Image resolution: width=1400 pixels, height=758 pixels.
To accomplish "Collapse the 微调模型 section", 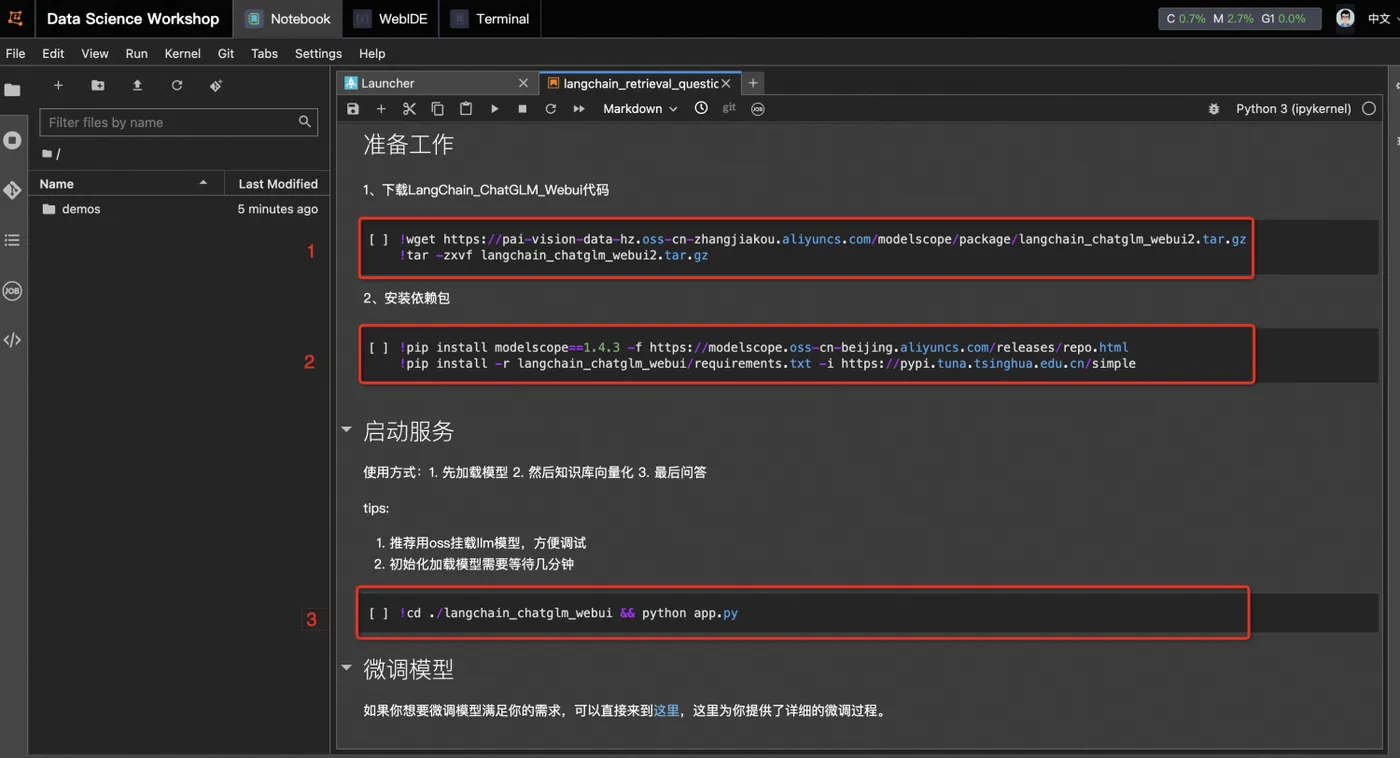I will tap(346, 667).
